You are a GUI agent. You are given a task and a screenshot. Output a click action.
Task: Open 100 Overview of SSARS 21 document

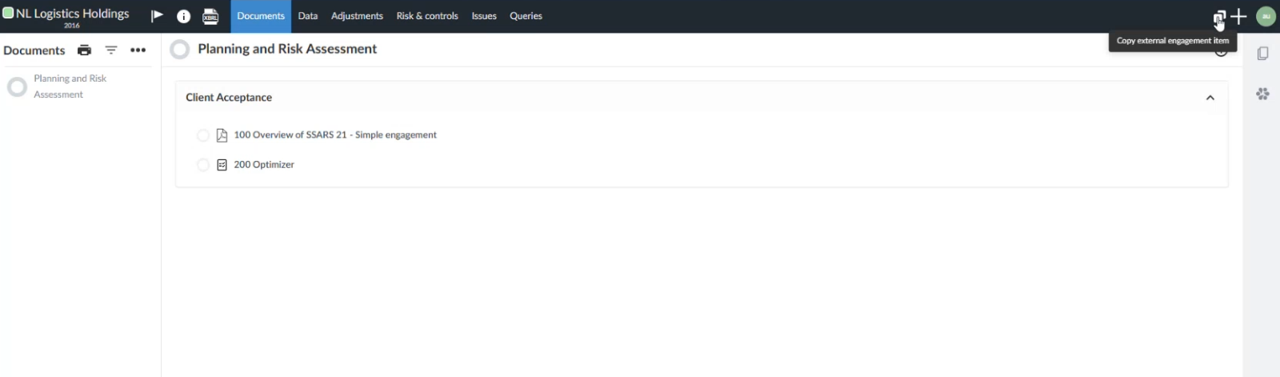[x=335, y=135]
